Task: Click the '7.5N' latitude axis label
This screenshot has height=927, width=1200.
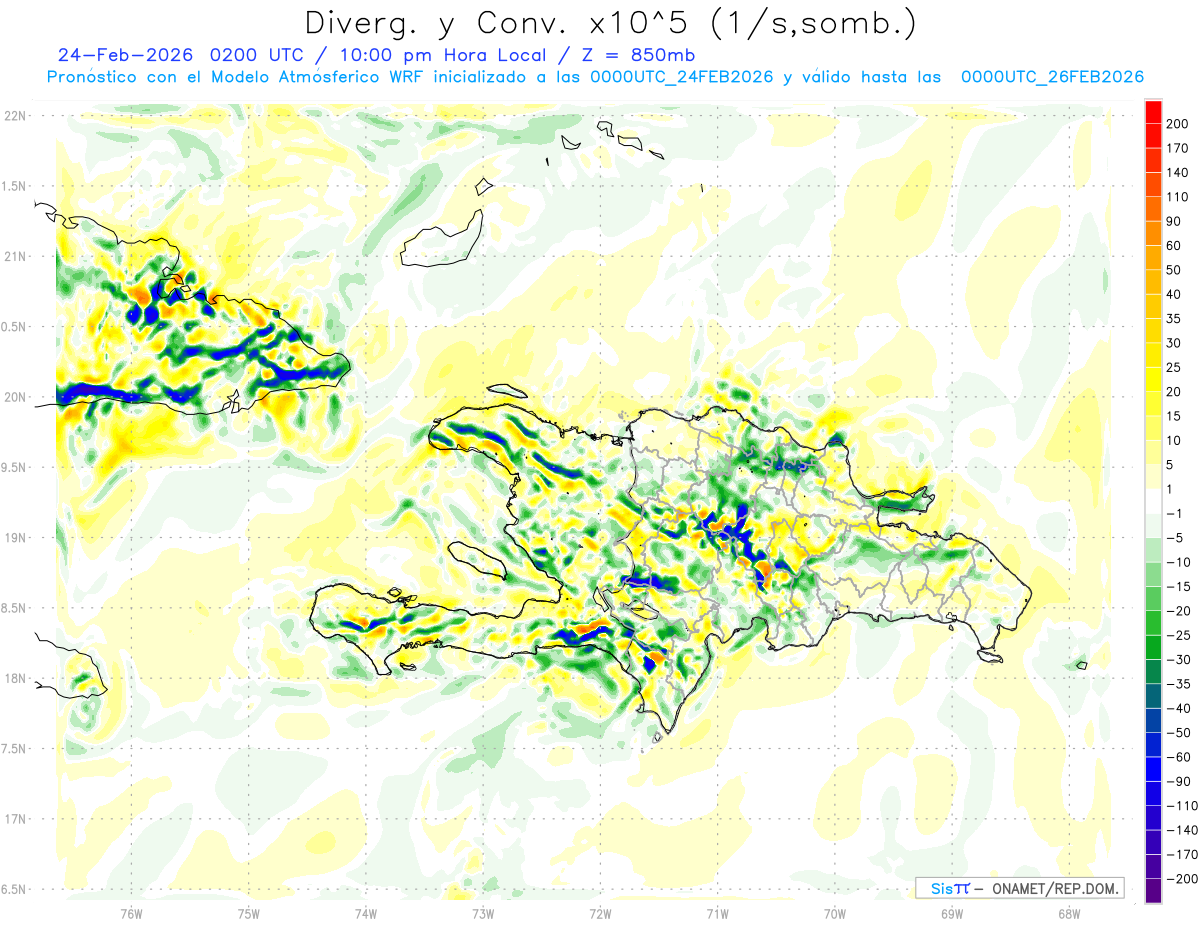Action: (15, 749)
